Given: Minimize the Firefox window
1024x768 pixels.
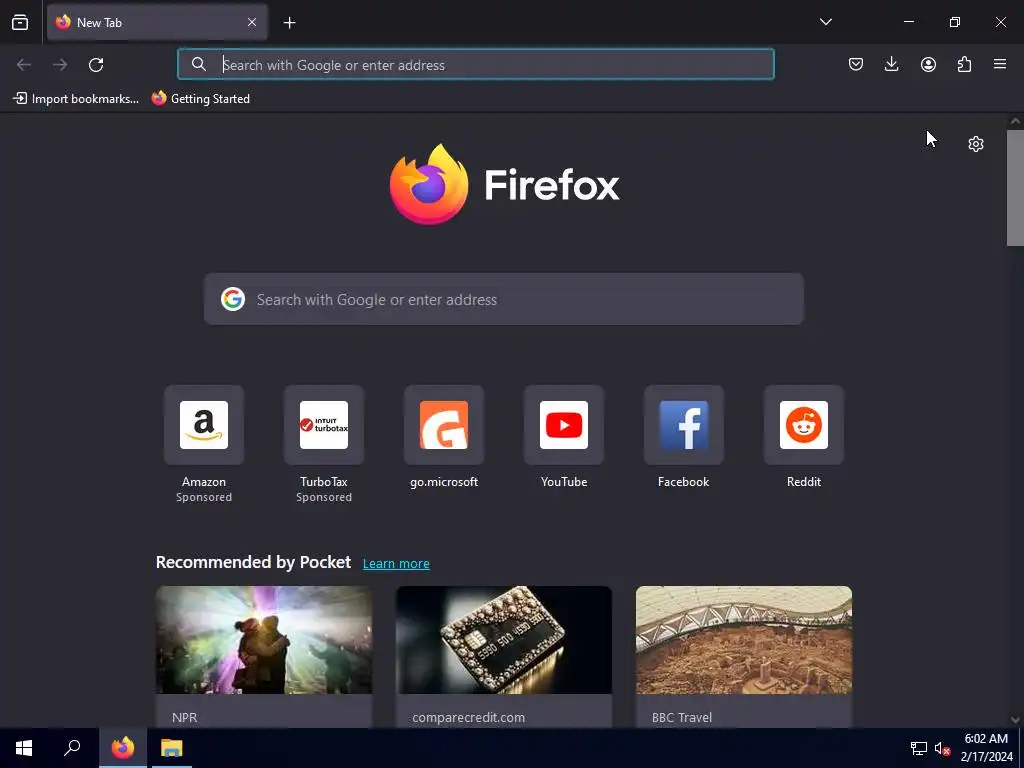Looking at the screenshot, I should [908, 22].
